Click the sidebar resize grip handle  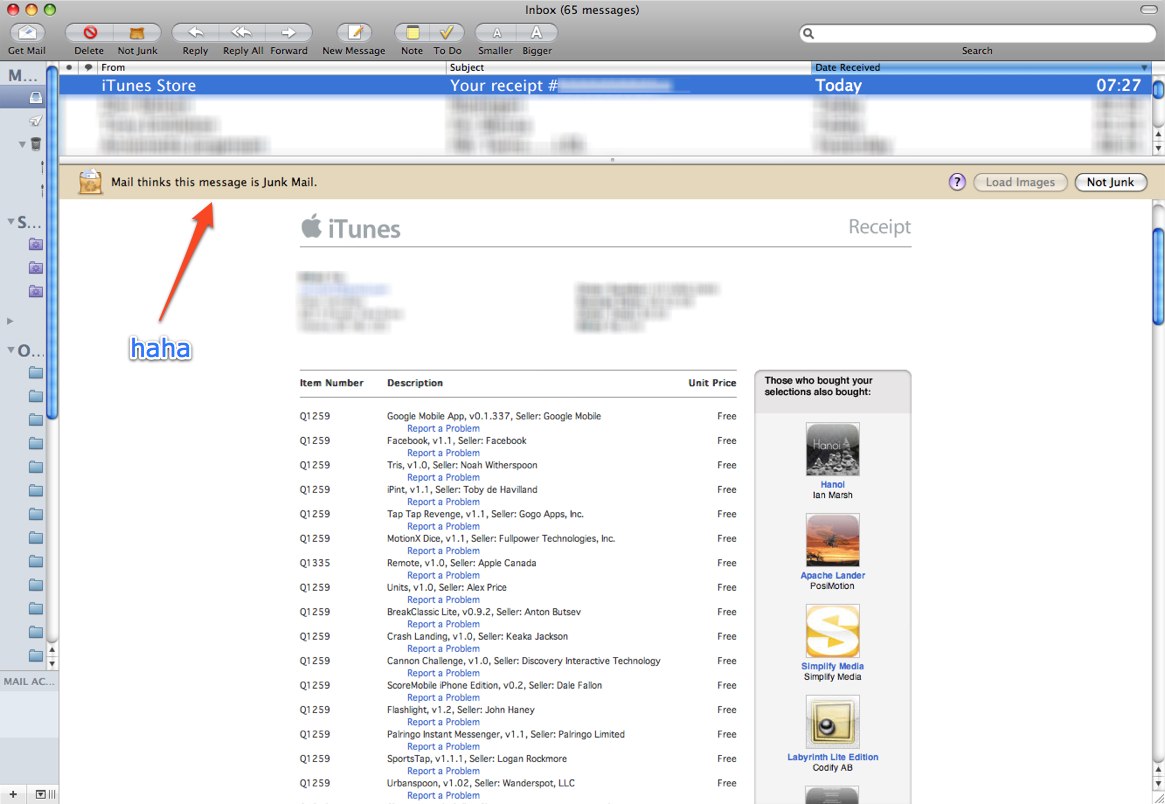pyautogui.click(x=52, y=794)
